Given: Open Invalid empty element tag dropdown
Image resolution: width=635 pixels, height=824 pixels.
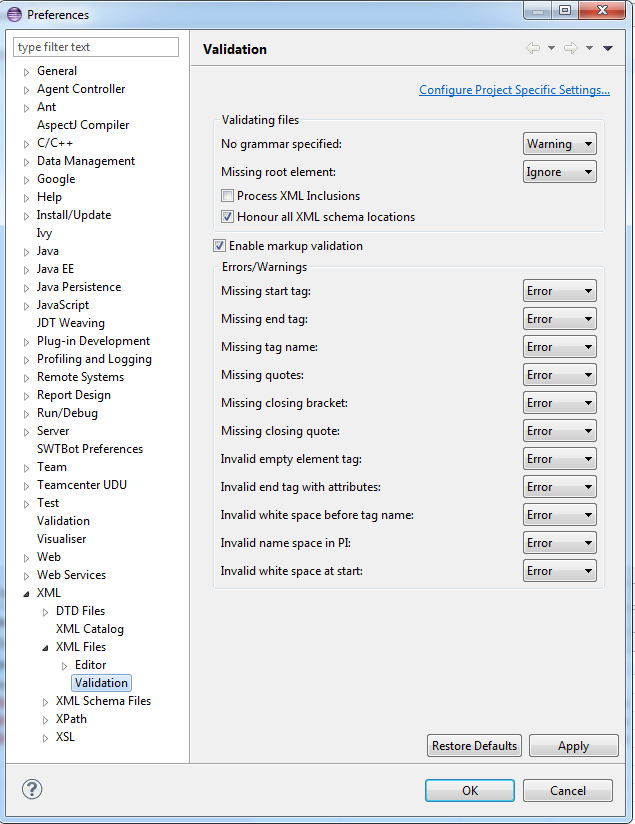Looking at the screenshot, I should (x=559, y=459).
